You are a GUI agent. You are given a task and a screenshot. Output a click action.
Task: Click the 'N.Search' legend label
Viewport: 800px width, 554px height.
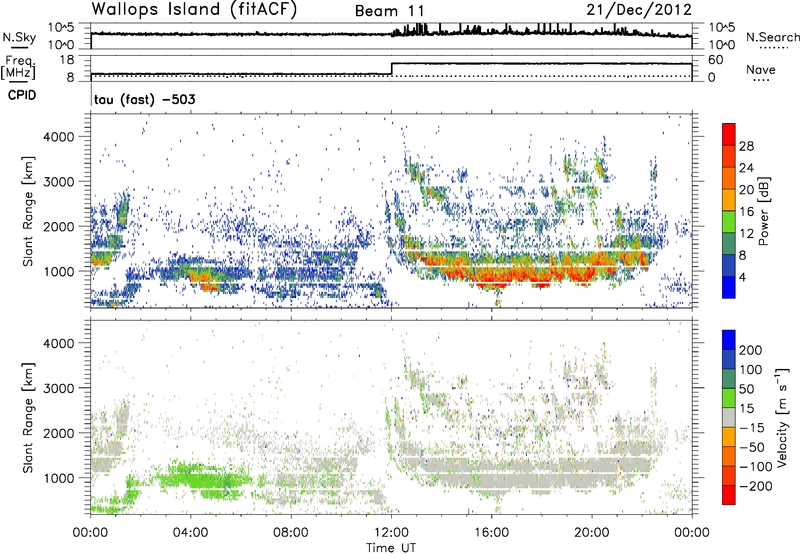[773, 37]
